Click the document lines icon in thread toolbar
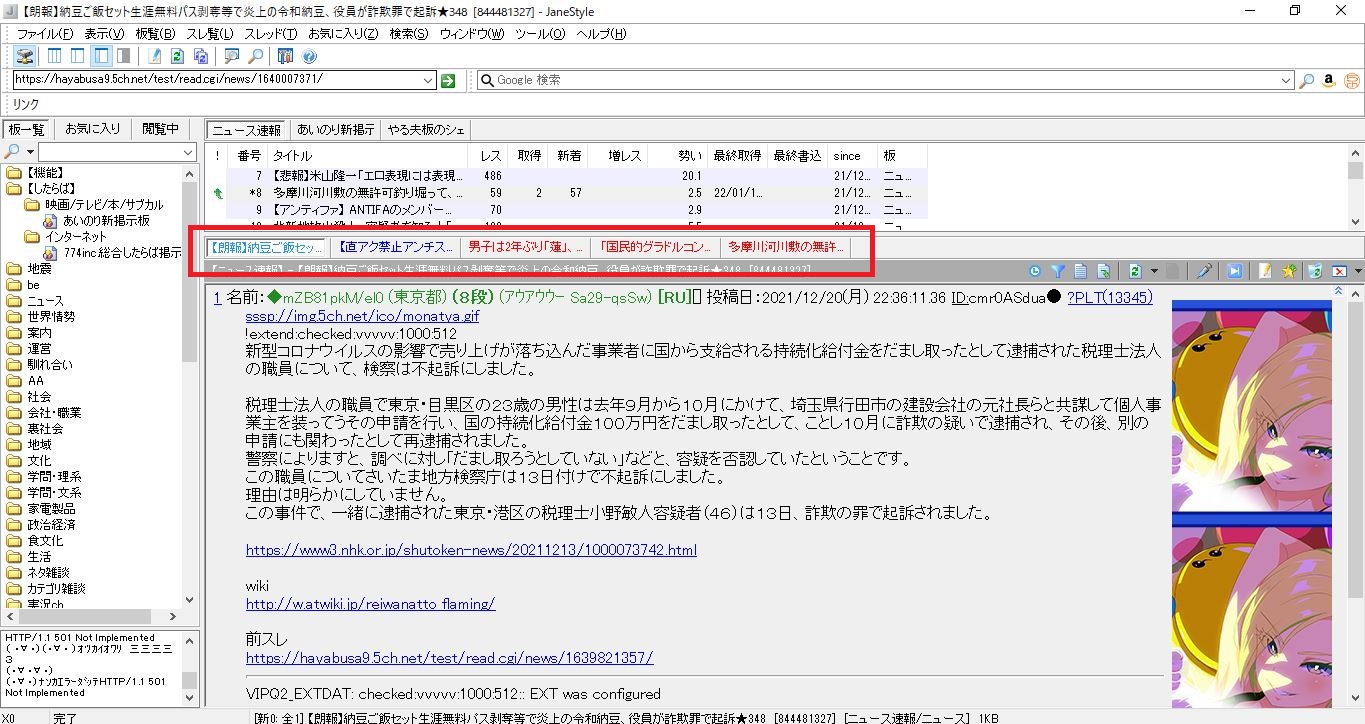 pyautogui.click(x=1080, y=271)
